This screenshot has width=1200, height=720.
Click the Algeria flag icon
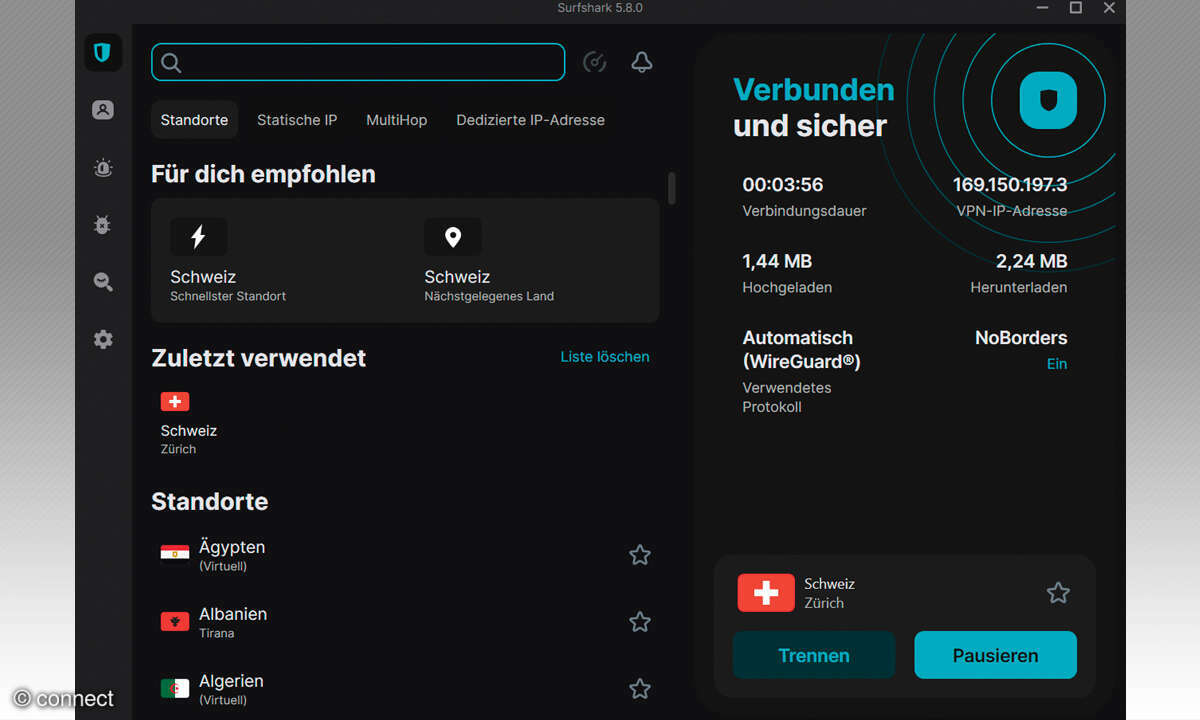tap(175, 689)
